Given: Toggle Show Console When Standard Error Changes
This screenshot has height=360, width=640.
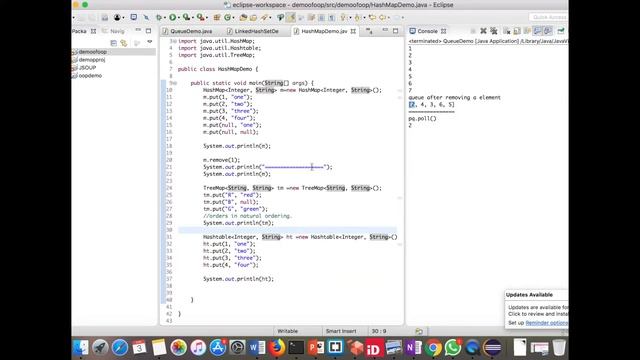Looking at the screenshot, I should click(548, 31).
